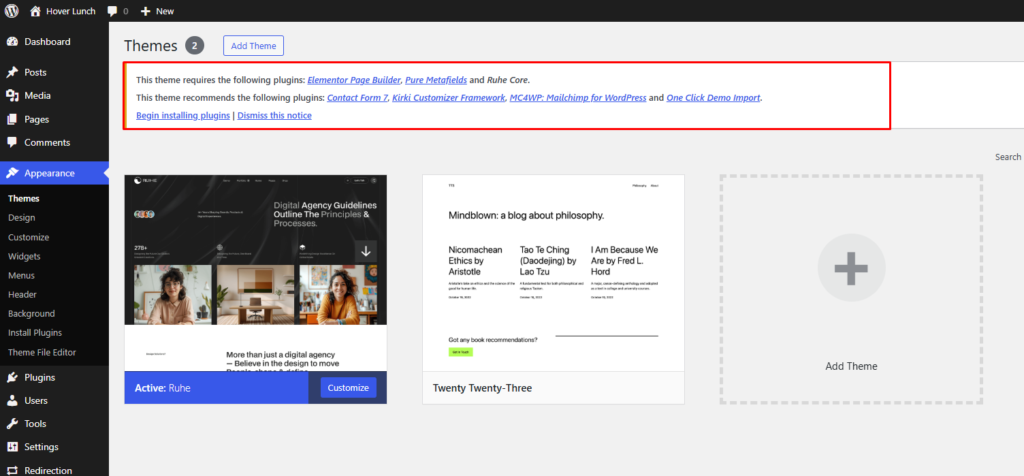Click the Appearance paintbrush icon
Image resolution: width=1024 pixels, height=476 pixels.
pyautogui.click(x=12, y=173)
